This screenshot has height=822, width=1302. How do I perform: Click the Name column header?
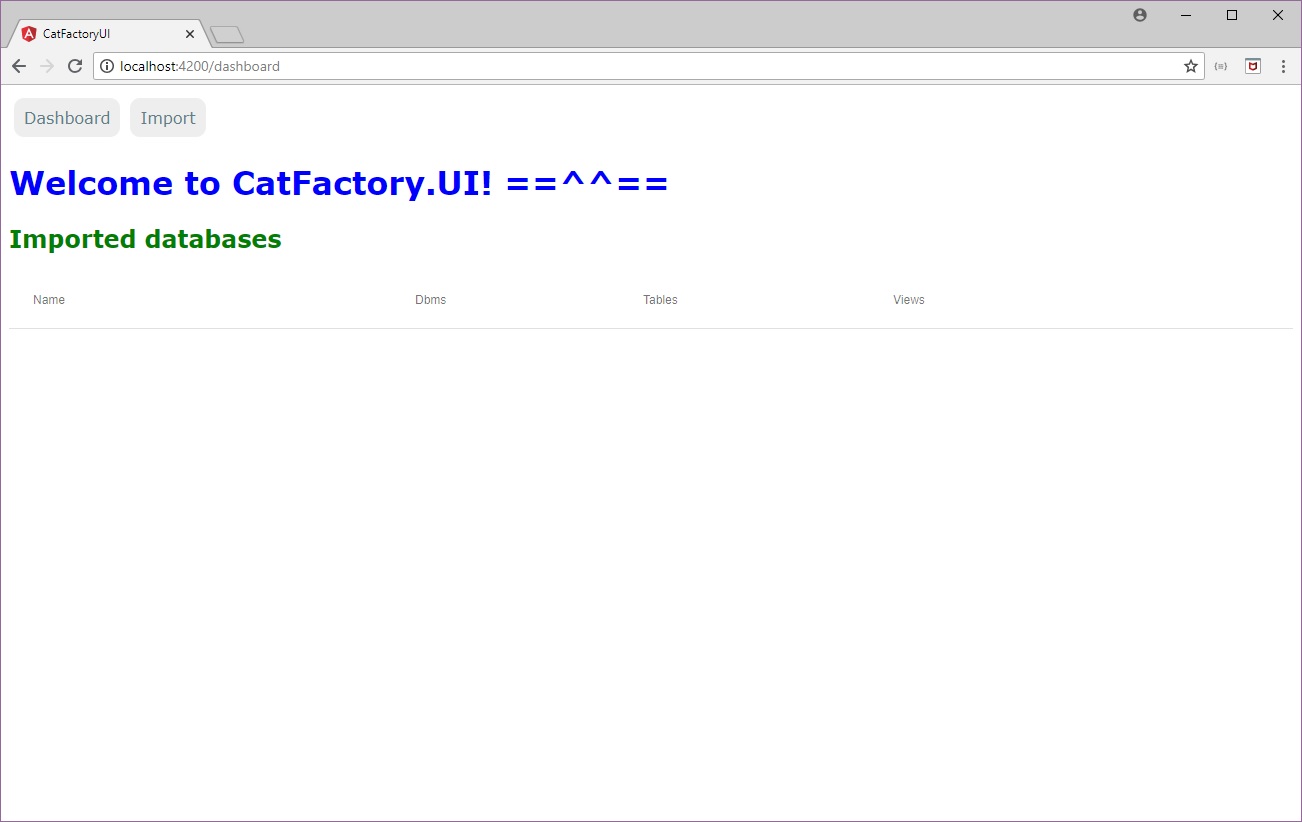[x=49, y=300]
